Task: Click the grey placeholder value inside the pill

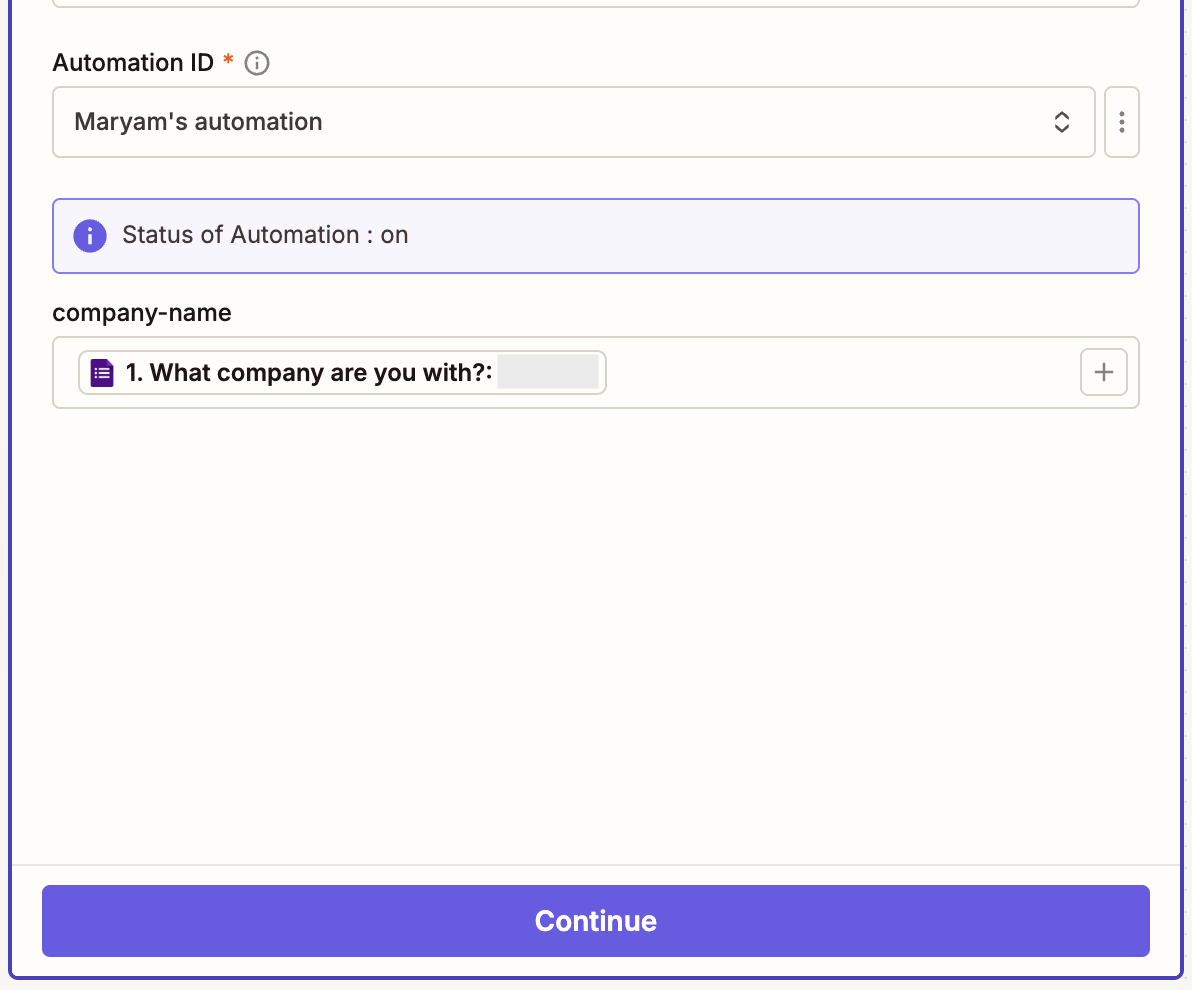Action: pos(548,373)
